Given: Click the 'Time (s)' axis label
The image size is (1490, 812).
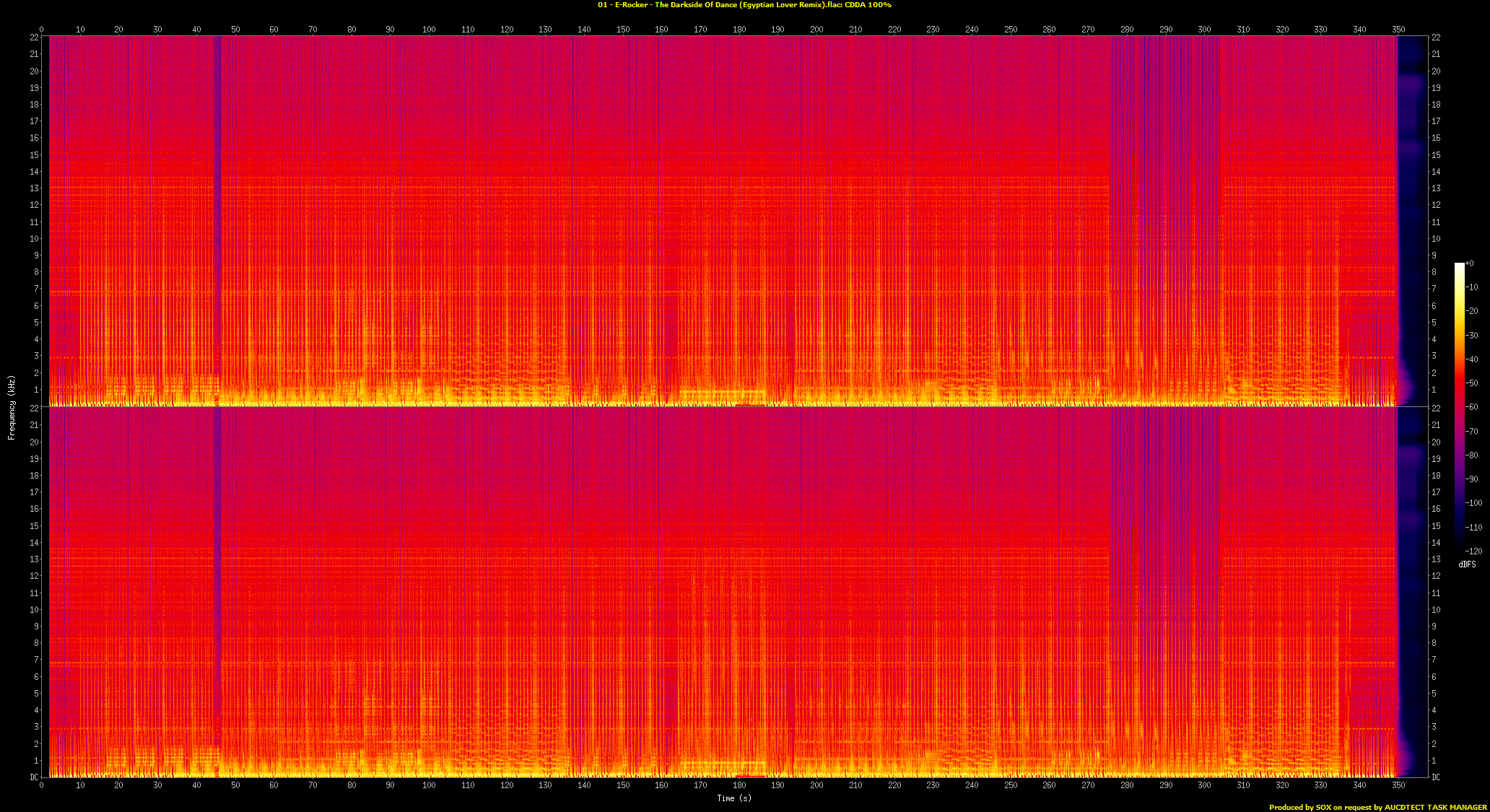Looking at the screenshot, I should 733,798.
